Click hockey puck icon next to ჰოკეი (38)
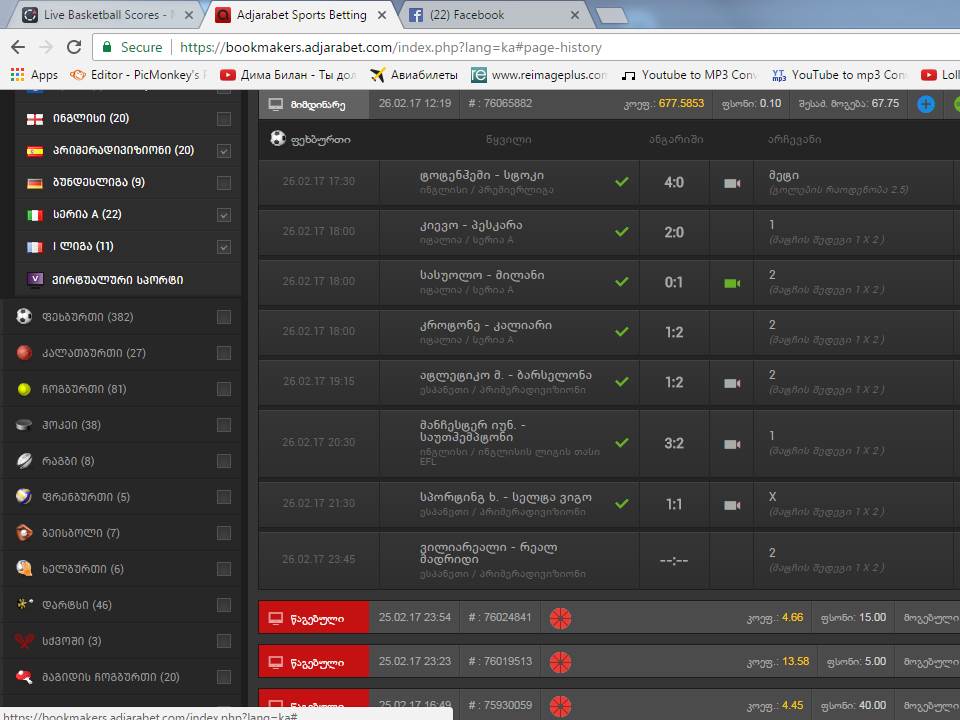The image size is (960, 720). [24, 425]
